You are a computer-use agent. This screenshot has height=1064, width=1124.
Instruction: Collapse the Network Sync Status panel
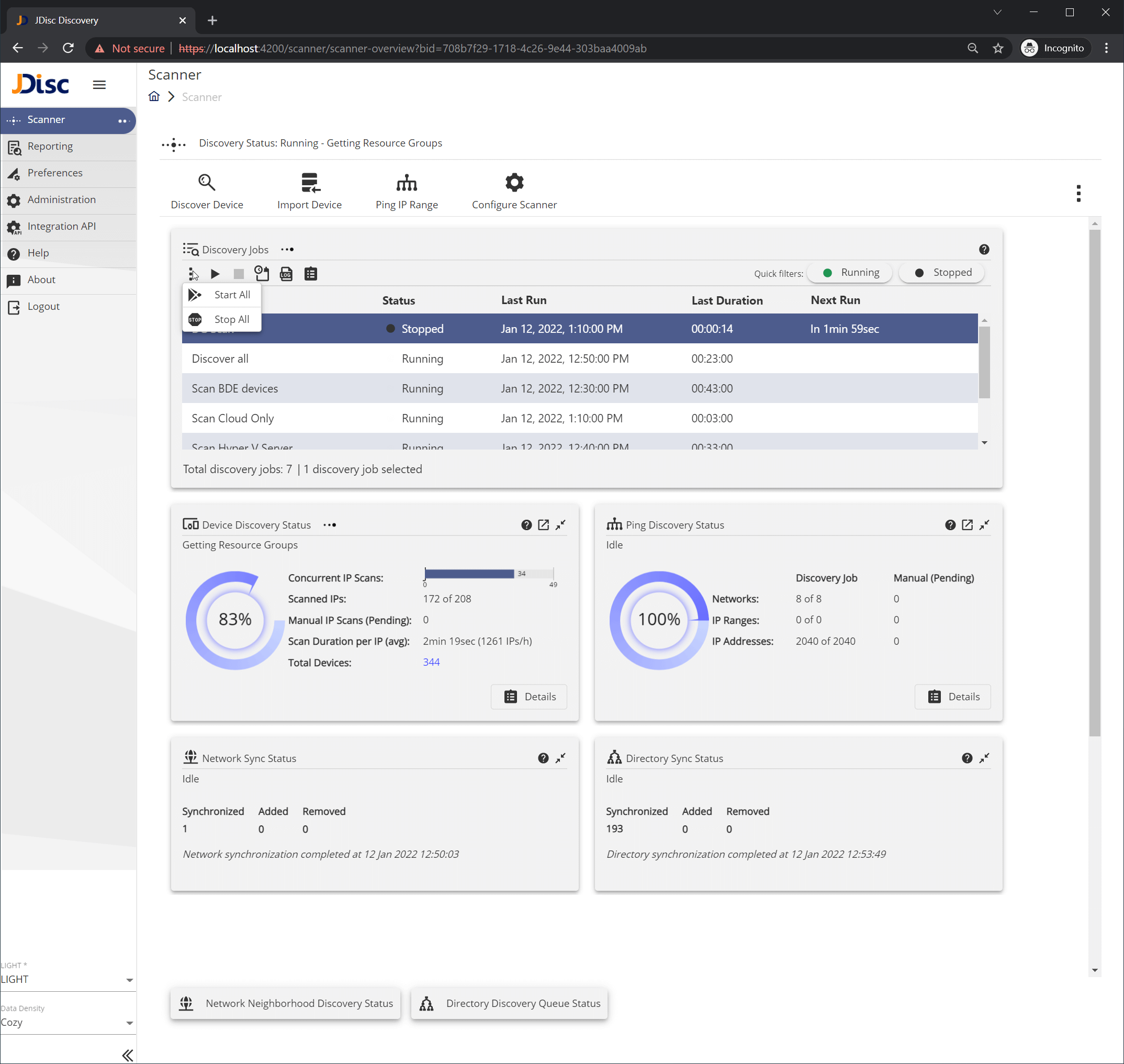pyautogui.click(x=561, y=758)
